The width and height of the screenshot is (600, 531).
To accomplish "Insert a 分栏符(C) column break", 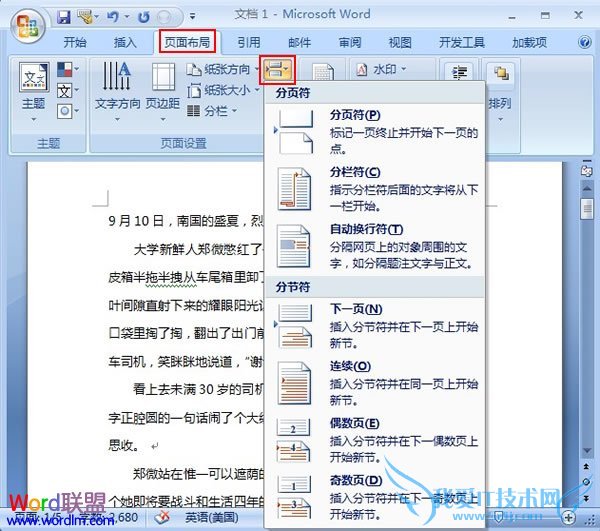I will pyautogui.click(x=375, y=189).
